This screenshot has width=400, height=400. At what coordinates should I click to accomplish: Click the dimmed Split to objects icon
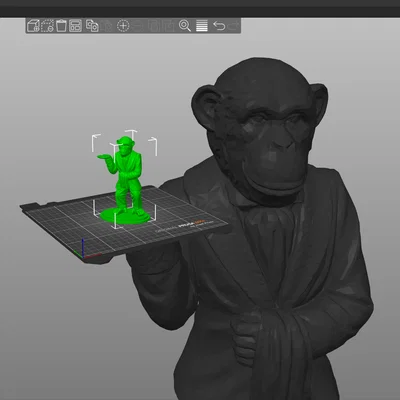tap(154, 26)
